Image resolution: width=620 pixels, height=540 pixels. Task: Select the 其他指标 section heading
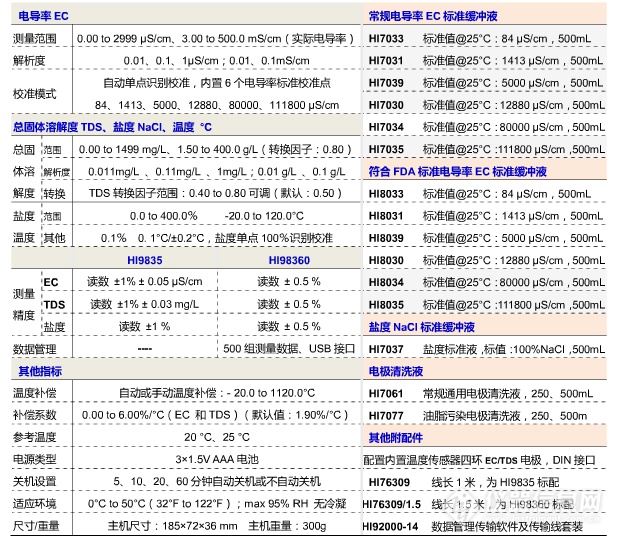[40, 371]
